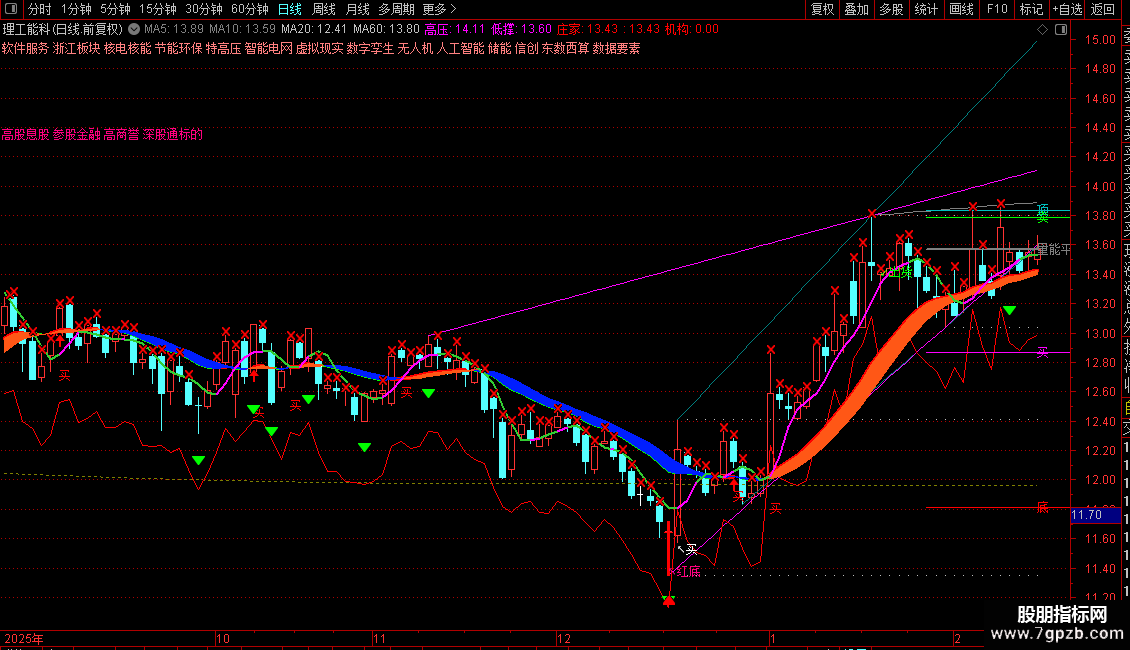Click the 红底 label on the chart
1130x650 pixels.
coord(688,572)
